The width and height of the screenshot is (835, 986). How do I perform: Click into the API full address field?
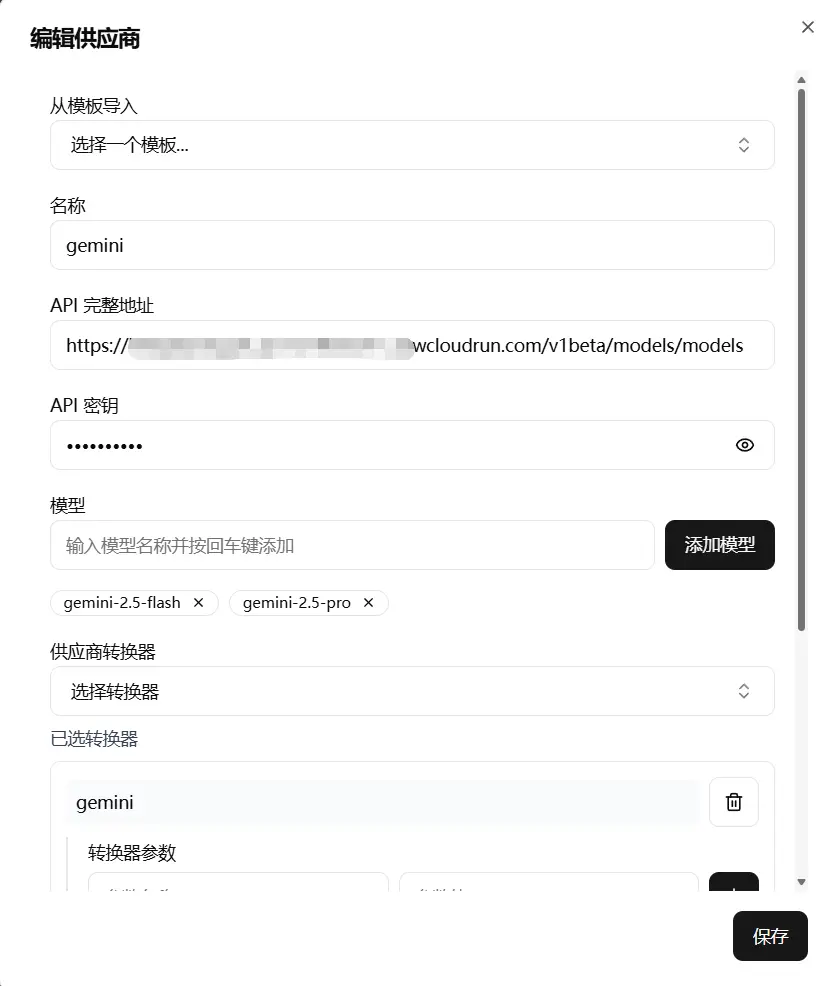point(412,345)
